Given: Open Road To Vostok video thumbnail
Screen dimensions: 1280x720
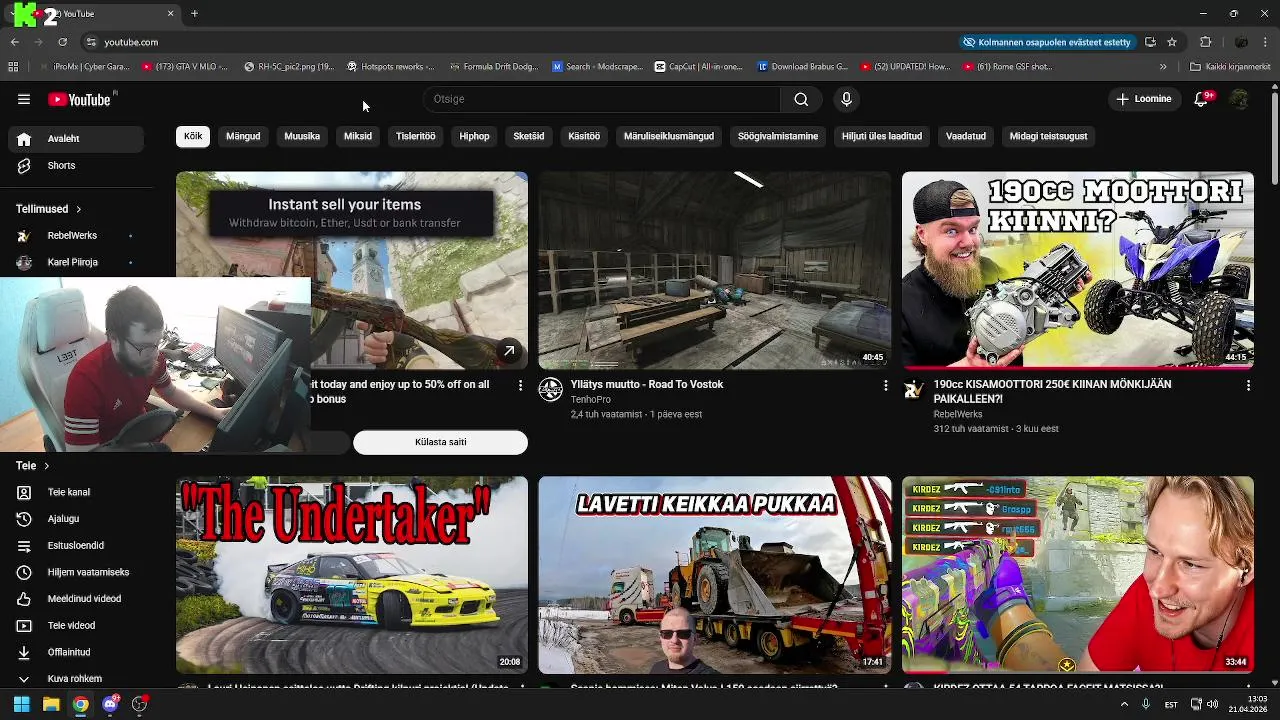Looking at the screenshot, I should click(715, 270).
